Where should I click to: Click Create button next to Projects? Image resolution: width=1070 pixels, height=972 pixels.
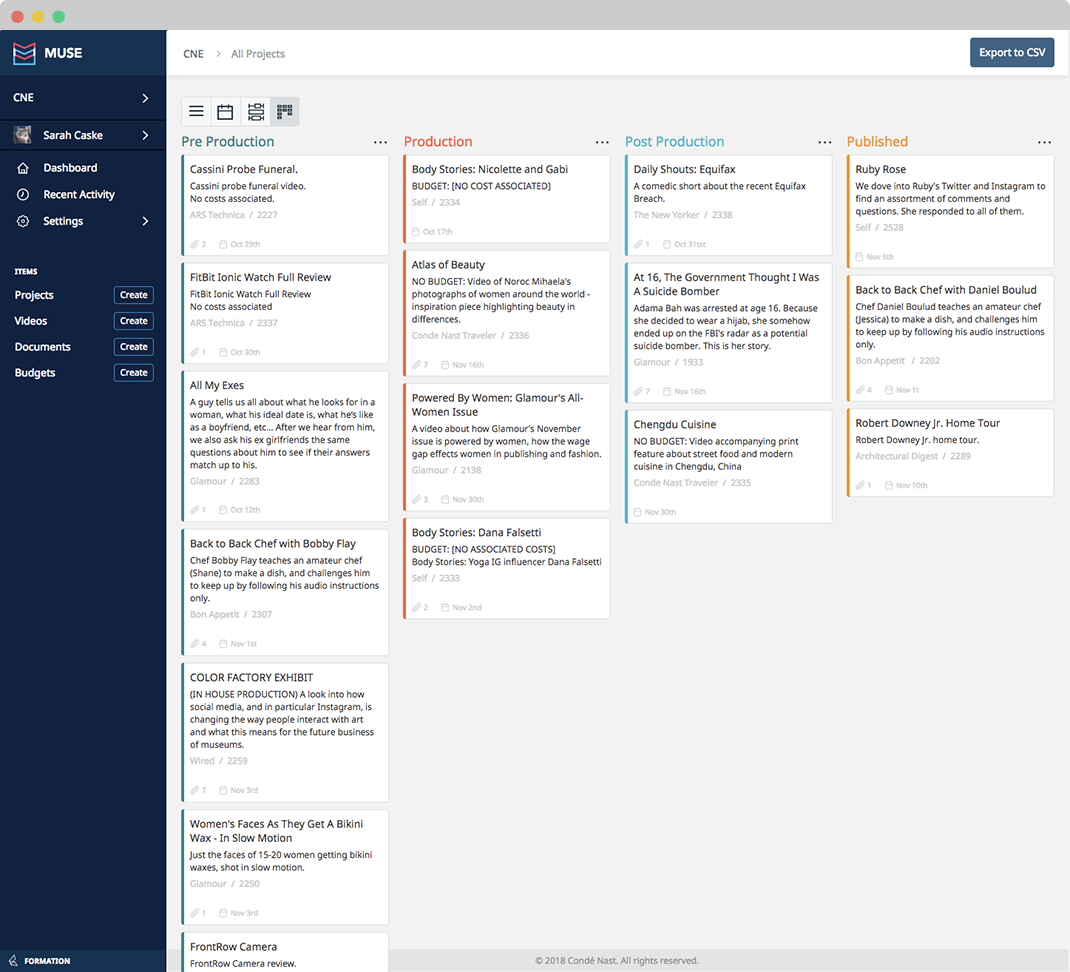pos(134,295)
